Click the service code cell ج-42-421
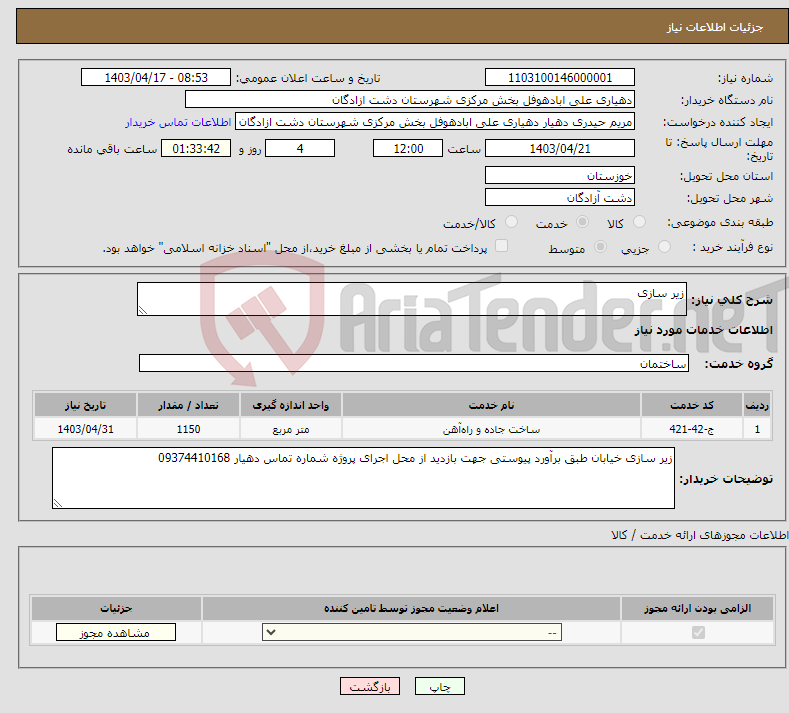 (692, 429)
